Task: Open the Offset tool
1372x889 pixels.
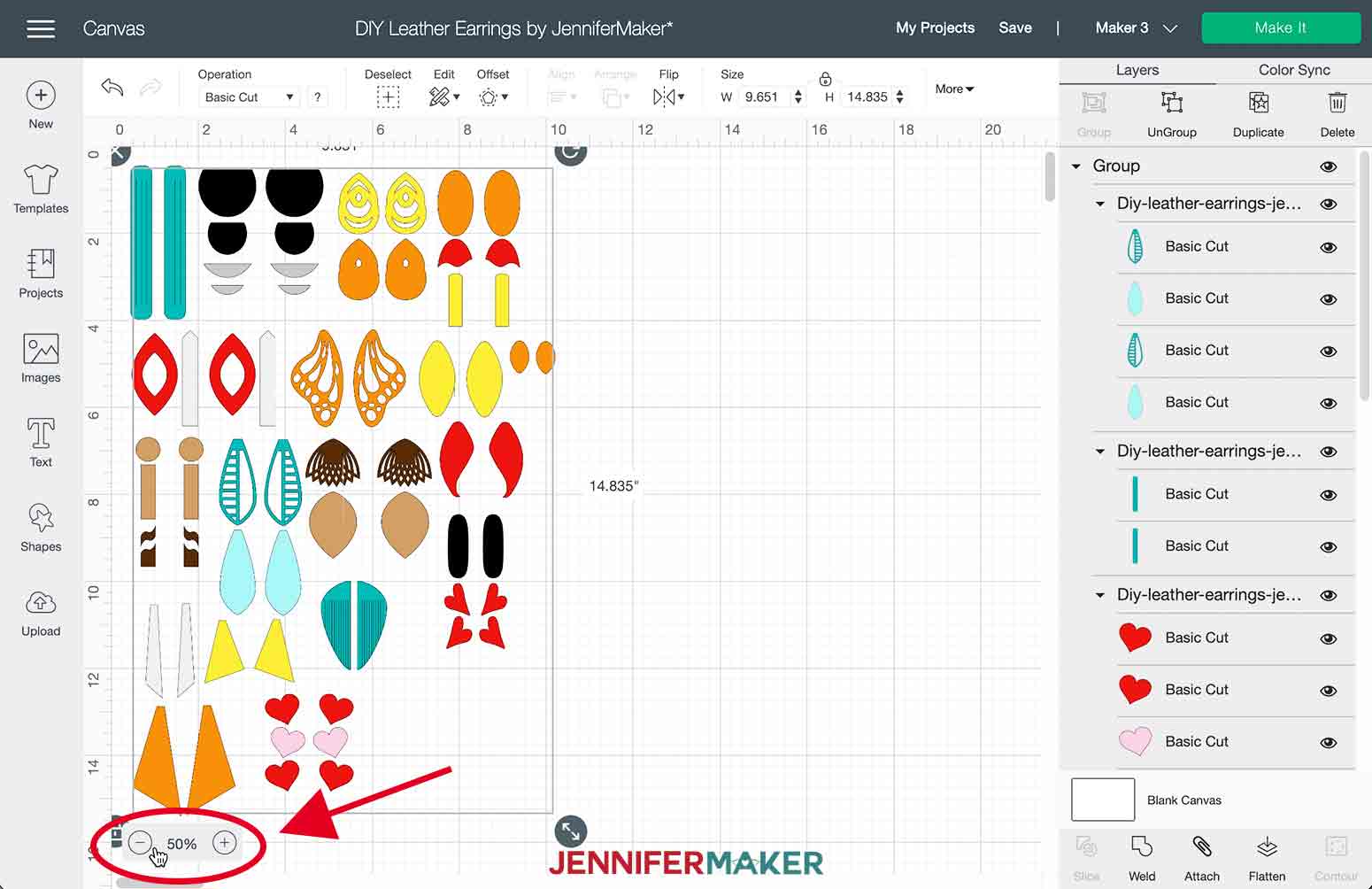Action: point(493,97)
